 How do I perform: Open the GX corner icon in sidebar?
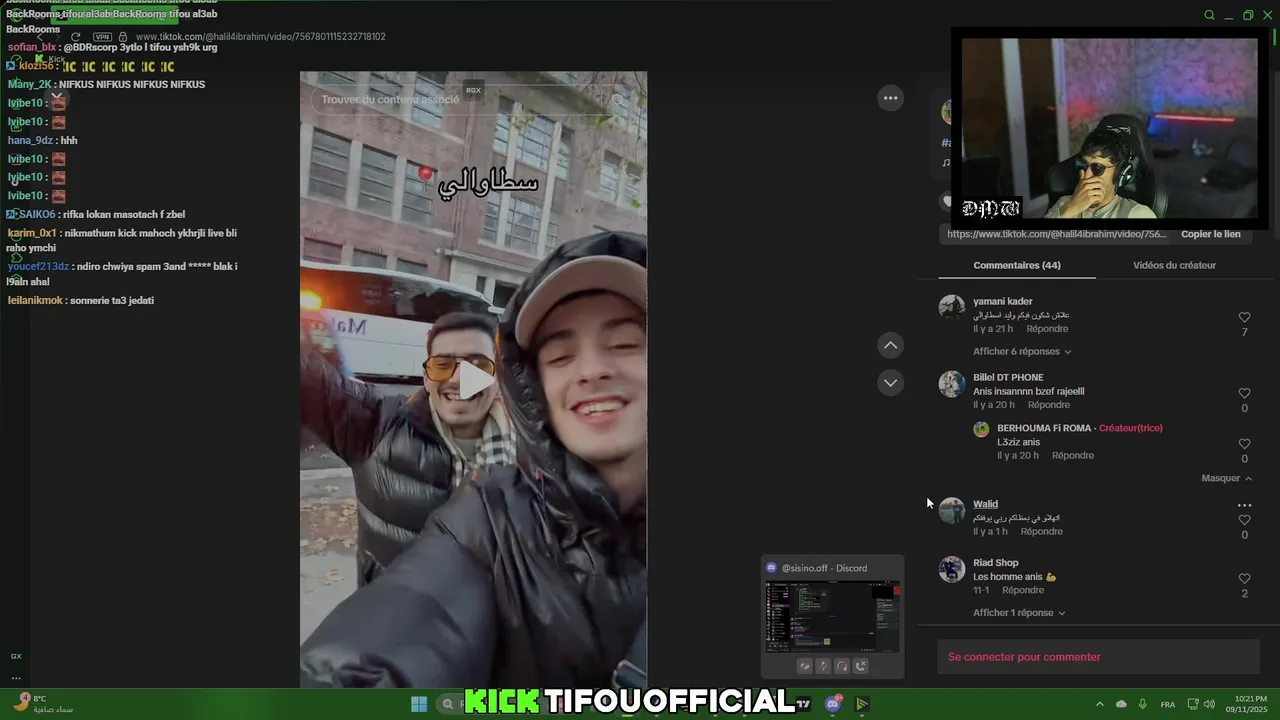[x=16, y=656]
